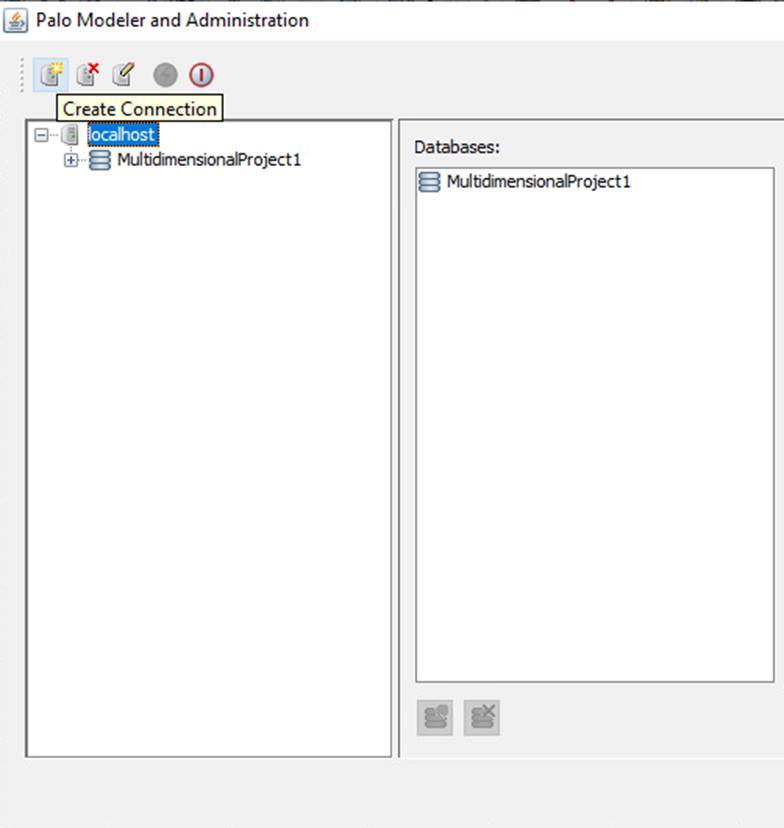Click the toolbar drag handle grip
Screen dimensions: 784x828
22,75
